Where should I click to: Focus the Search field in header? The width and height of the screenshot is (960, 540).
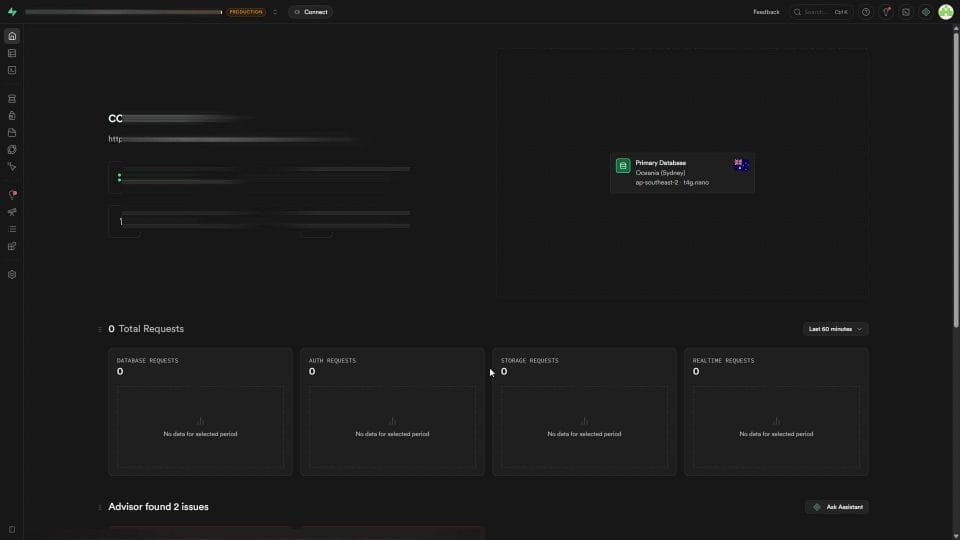pyautogui.click(x=821, y=12)
